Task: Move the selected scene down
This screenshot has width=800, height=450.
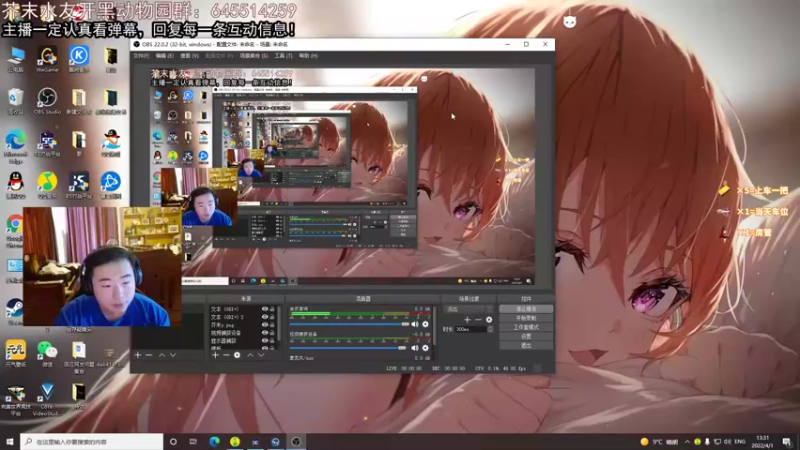Action: 173,355
